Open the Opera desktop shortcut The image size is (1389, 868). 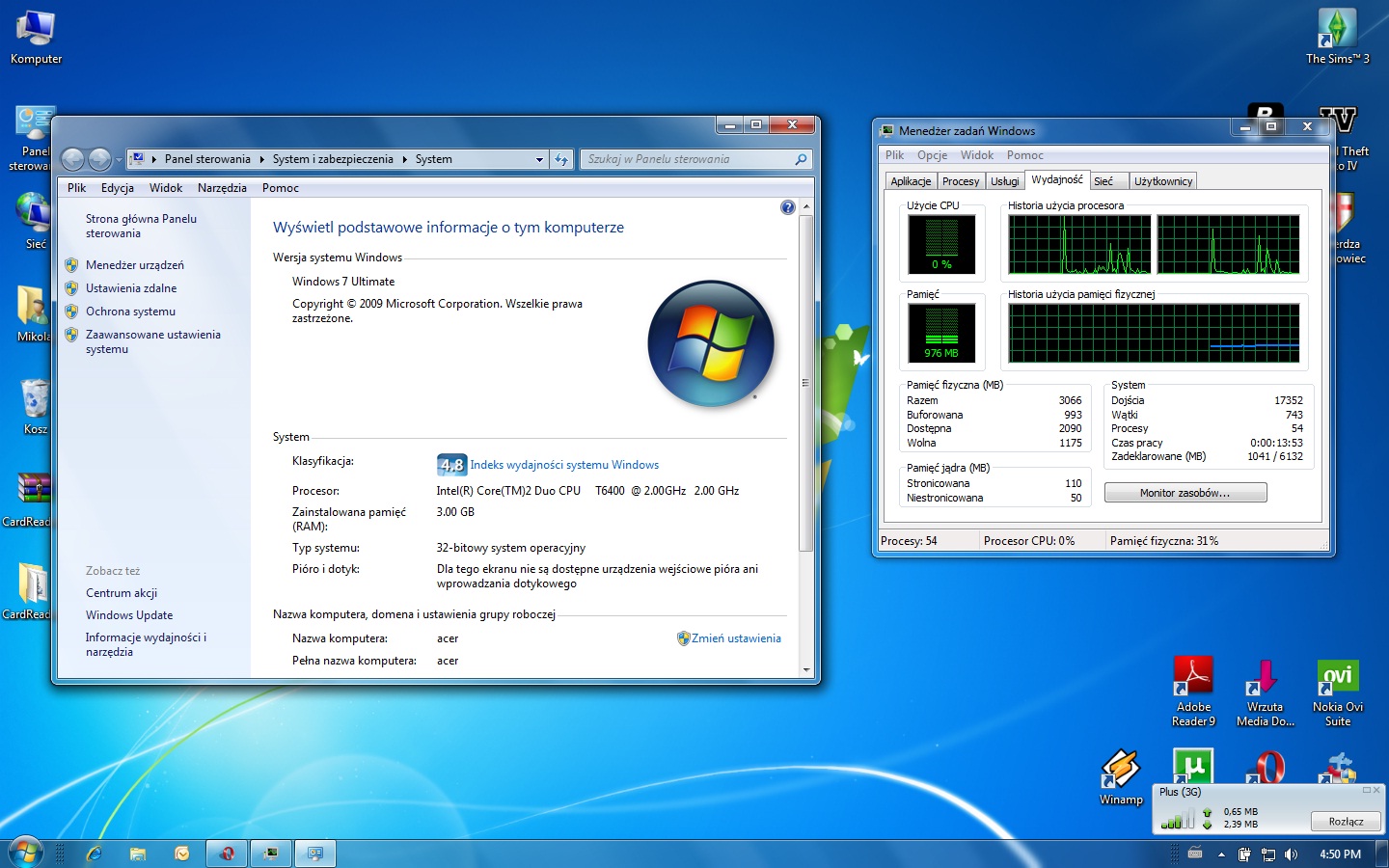(x=1265, y=767)
